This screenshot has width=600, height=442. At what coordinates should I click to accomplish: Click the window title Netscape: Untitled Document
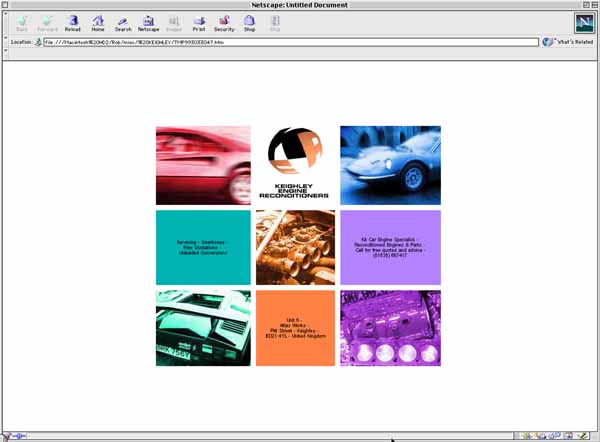click(x=300, y=5)
